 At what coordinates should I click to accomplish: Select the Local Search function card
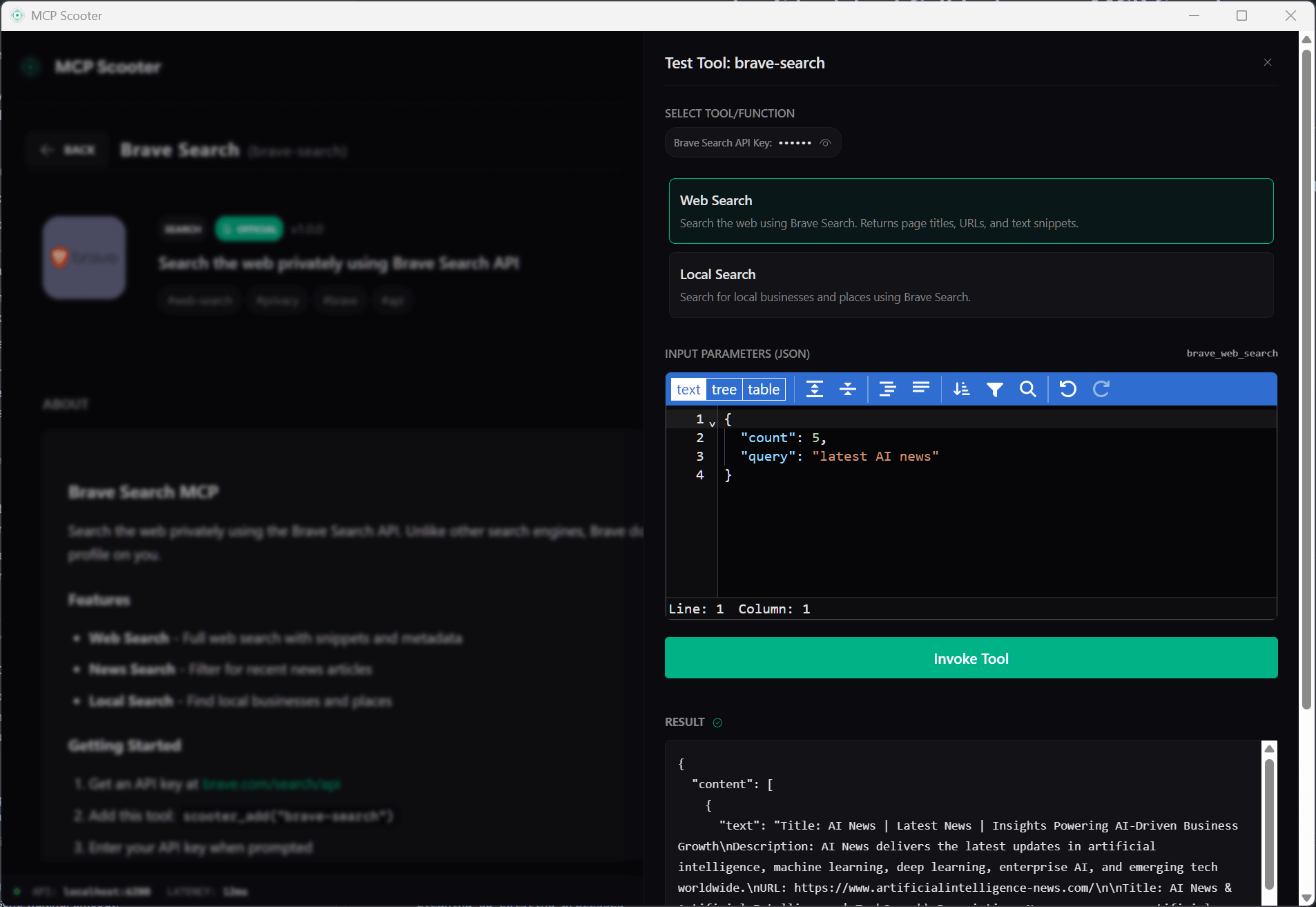click(971, 285)
